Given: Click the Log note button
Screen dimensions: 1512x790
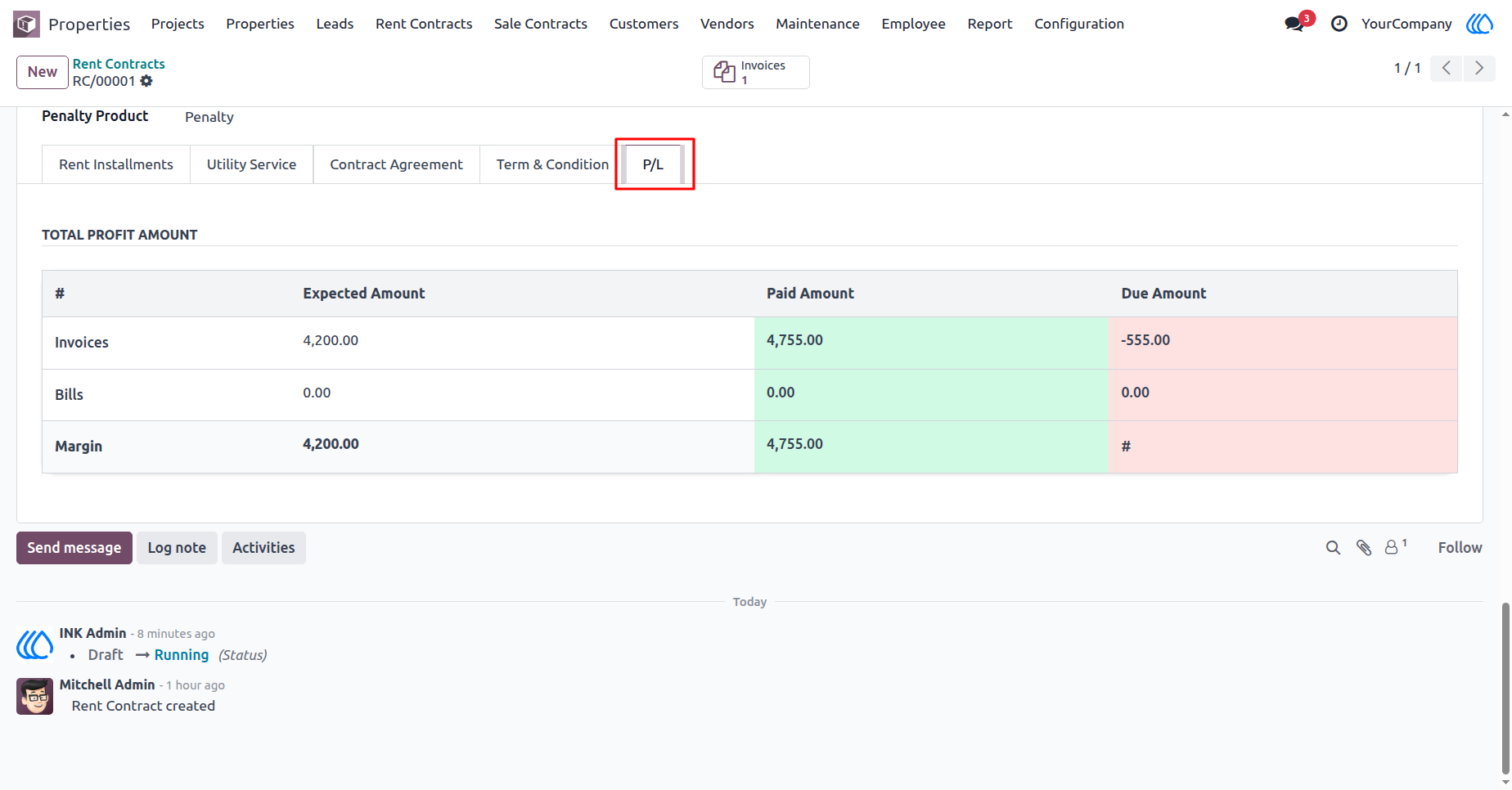Looking at the screenshot, I should pos(177,548).
